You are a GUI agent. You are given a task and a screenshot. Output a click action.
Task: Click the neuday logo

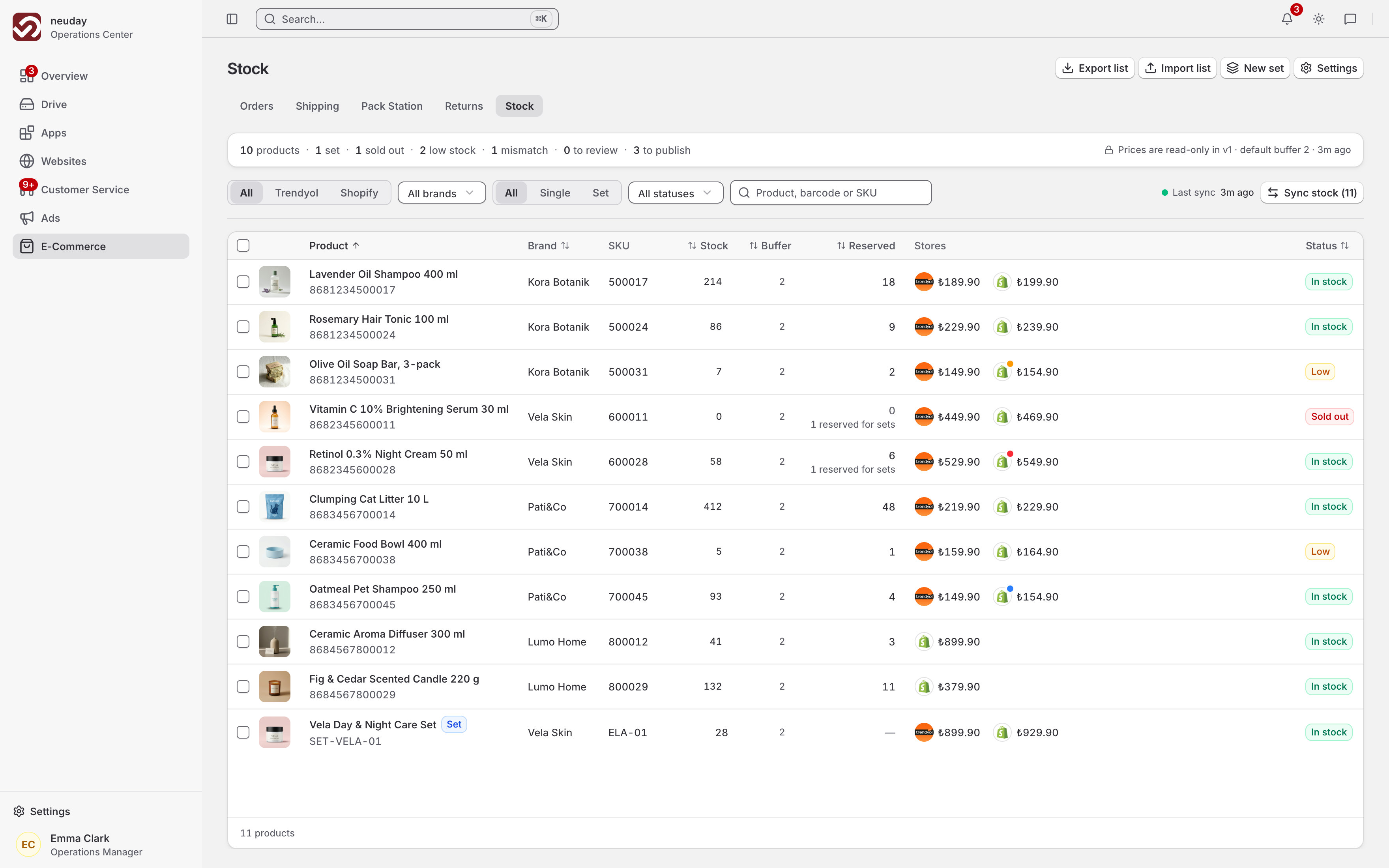tap(26, 27)
